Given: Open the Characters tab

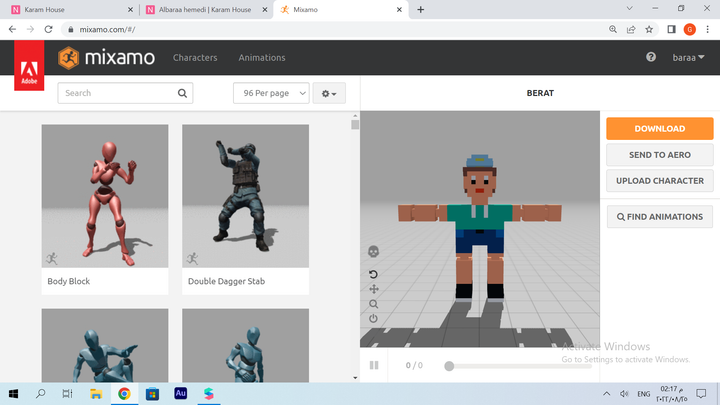Looking at the screenshot, I should coord(195,57).
